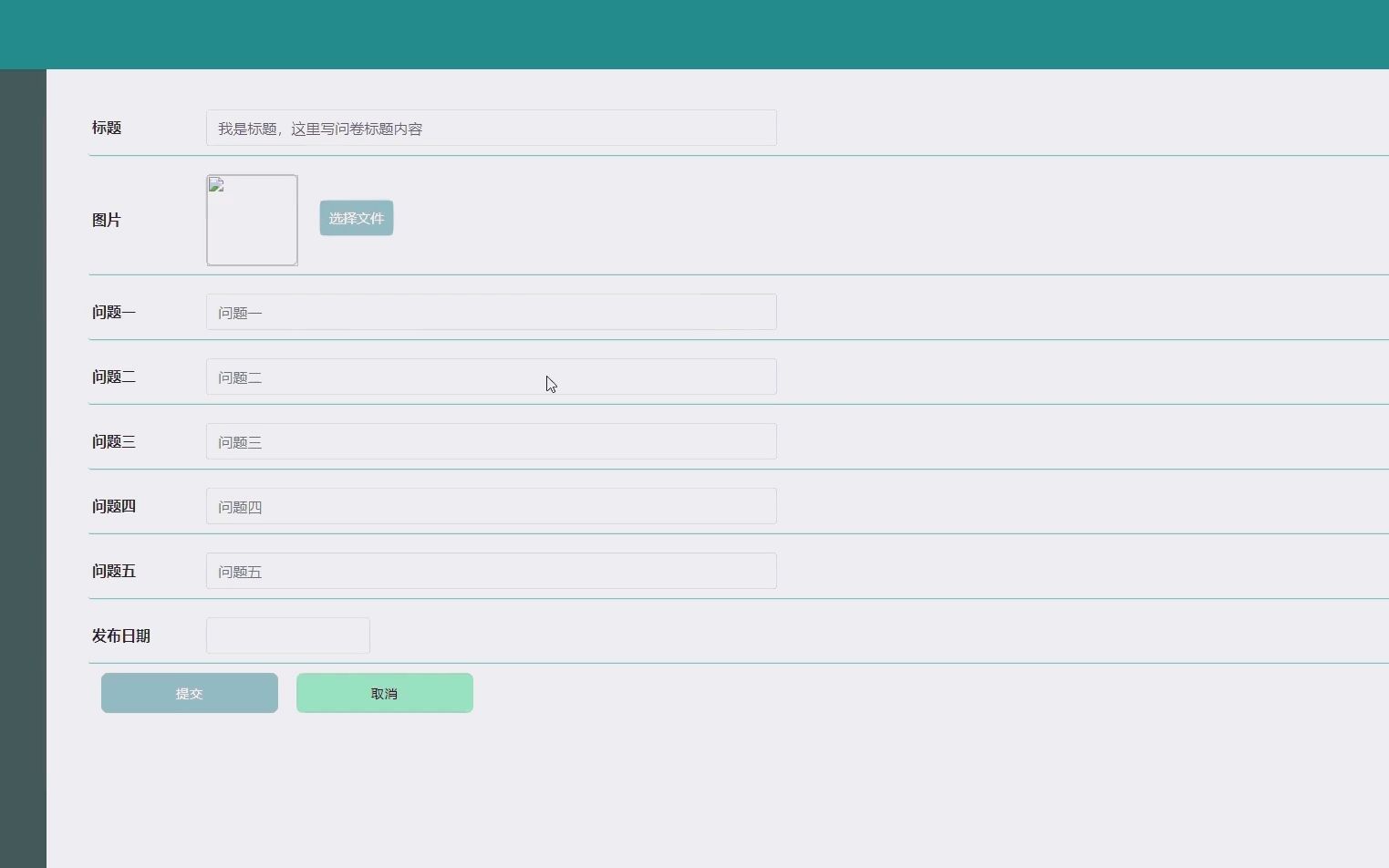The image size is (1389, 868).
Task: Click the 选择文件 file upload button
Action: click(x=357, y=218)
